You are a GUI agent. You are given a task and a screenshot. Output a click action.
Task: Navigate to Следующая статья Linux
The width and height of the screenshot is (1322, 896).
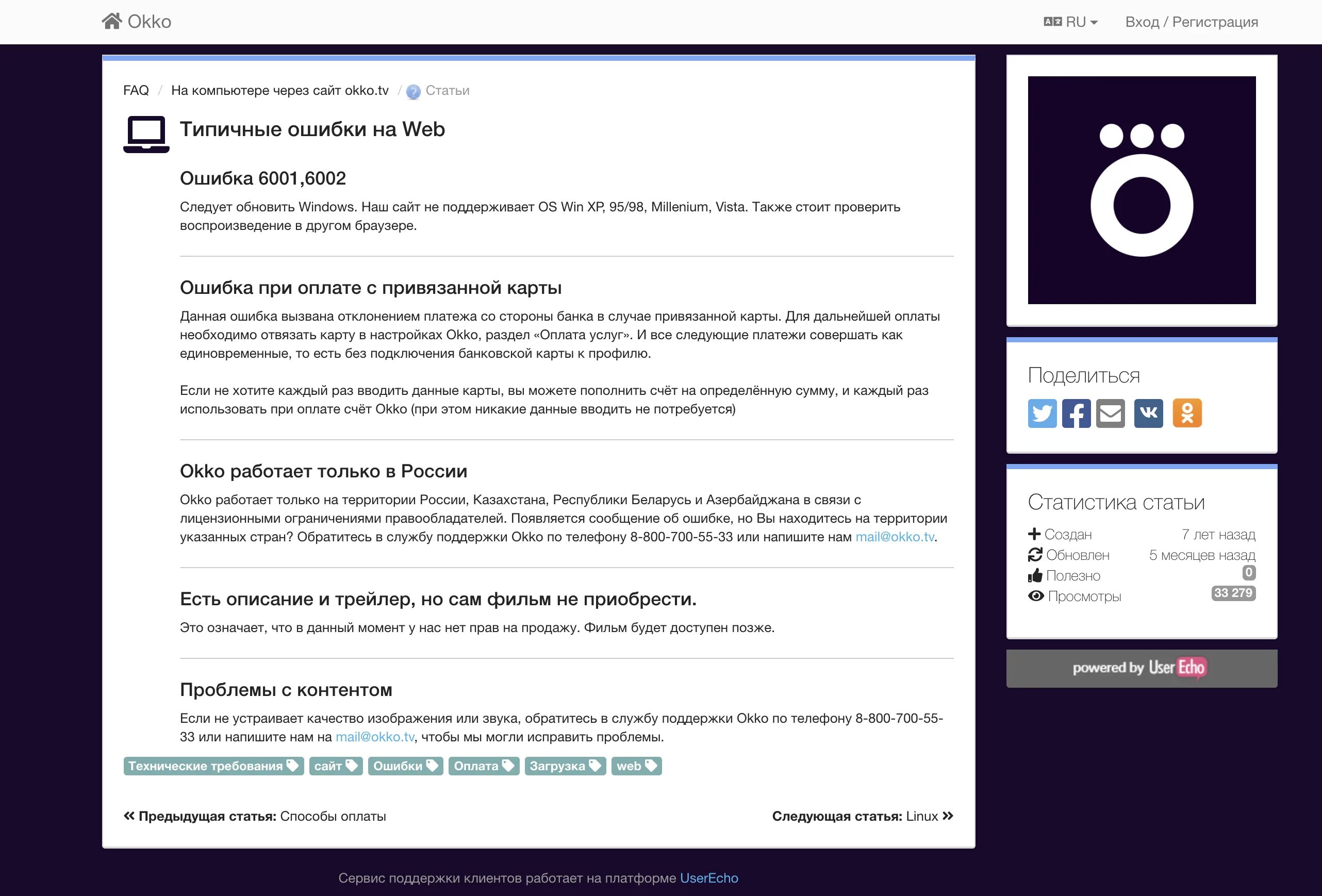pyautogui.click(x=862, y=815)
